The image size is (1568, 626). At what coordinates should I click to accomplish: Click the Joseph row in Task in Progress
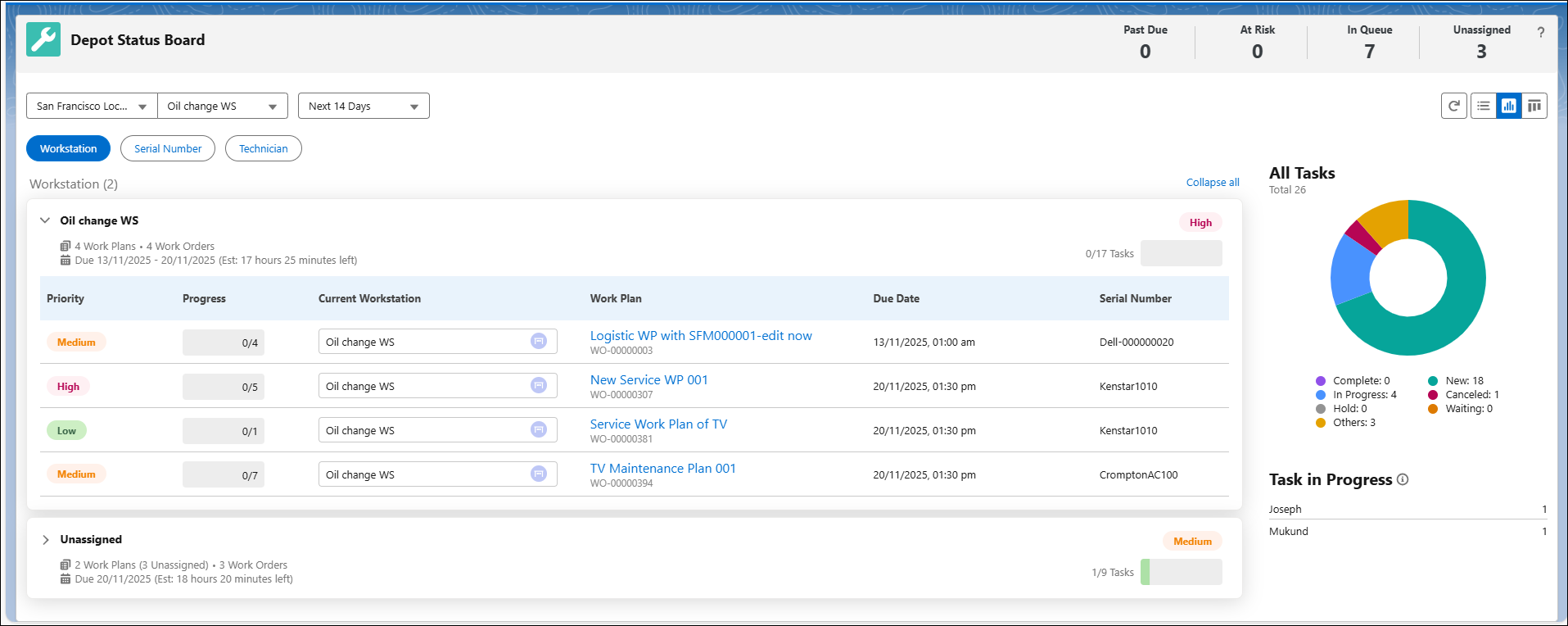(x=1408, y=509)
